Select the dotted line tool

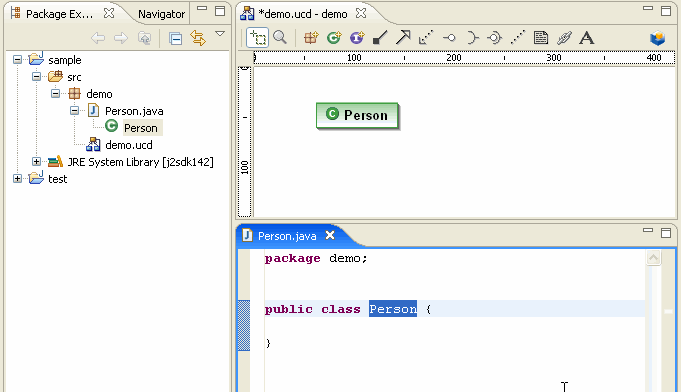(x=518, y=38)
